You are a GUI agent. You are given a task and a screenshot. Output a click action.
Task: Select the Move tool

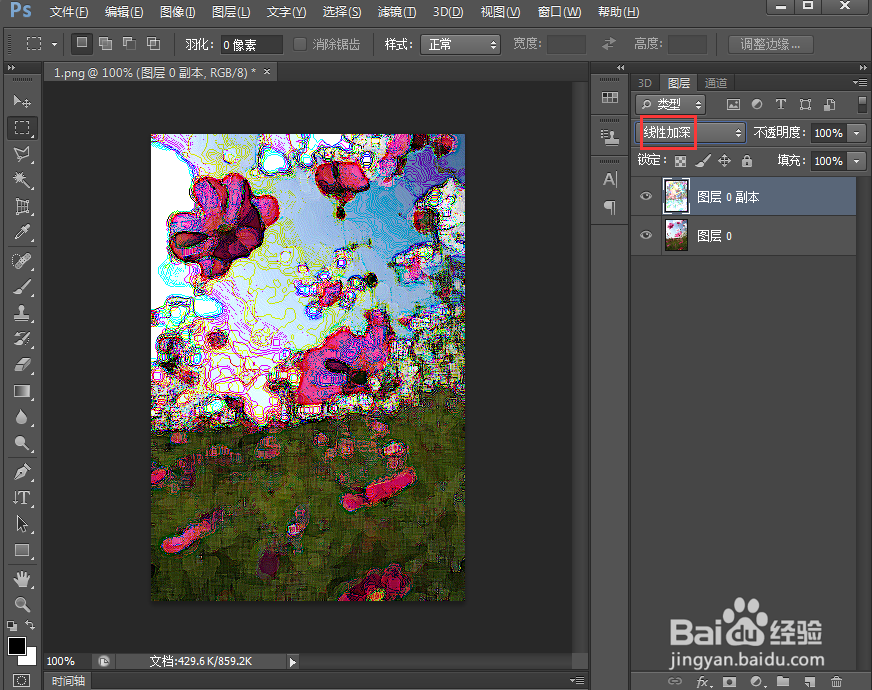tap(22, 101)
